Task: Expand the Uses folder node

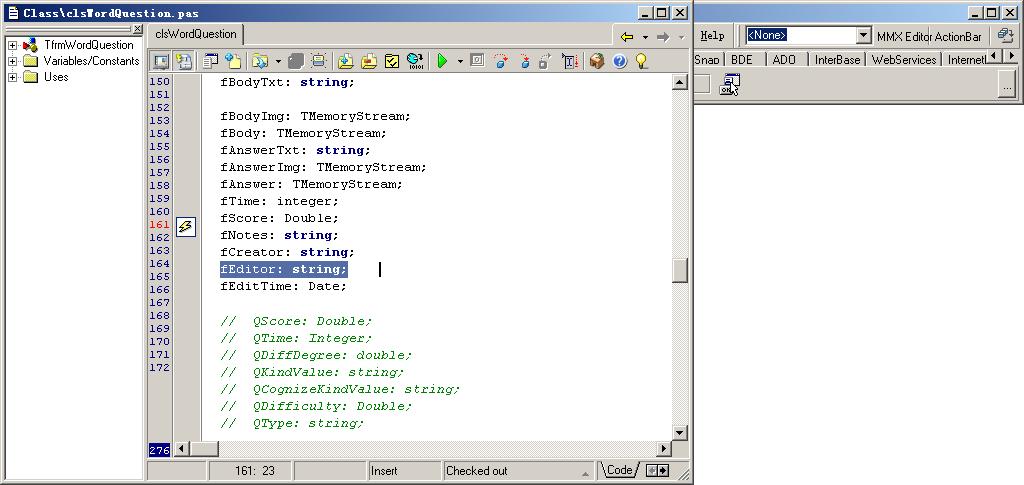Action: 13,77
